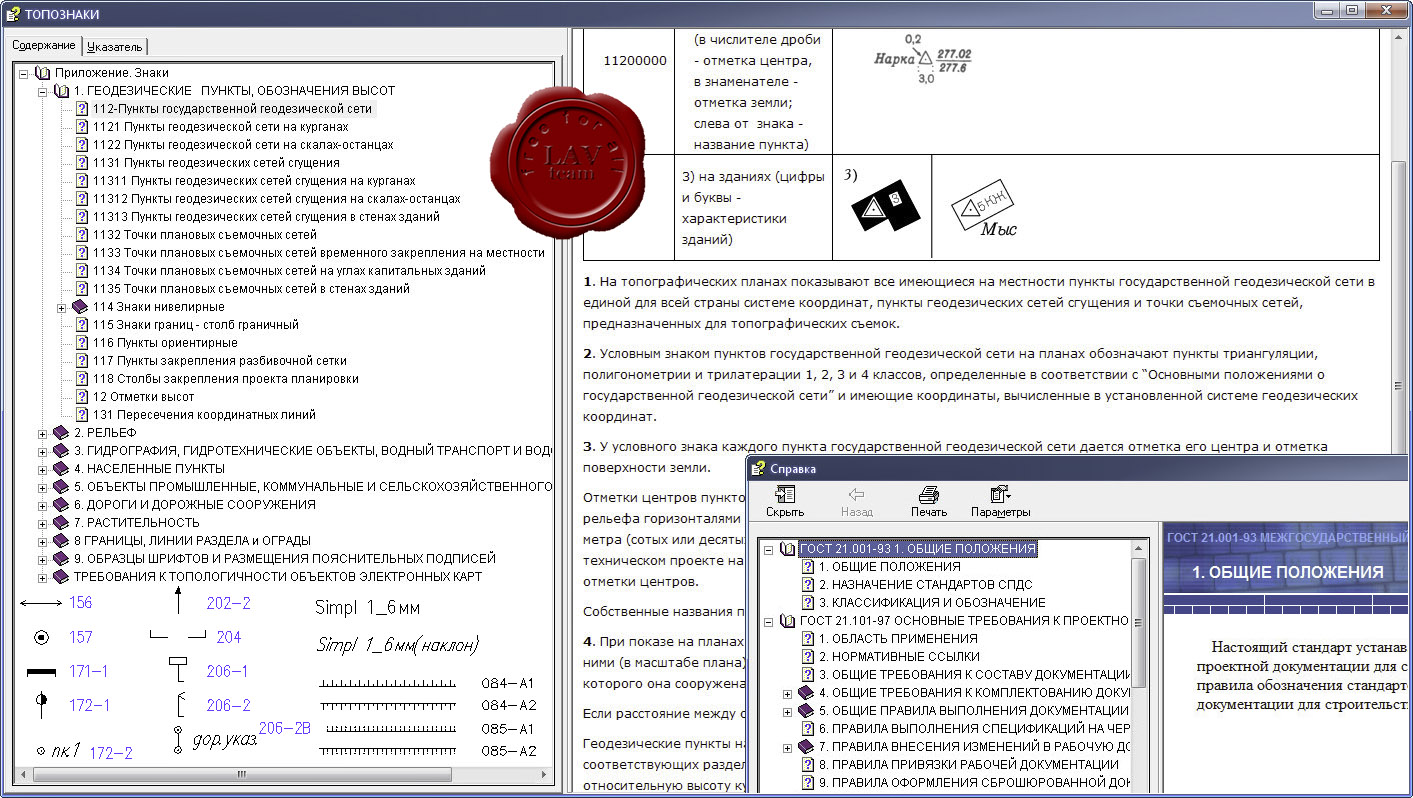
Task: Expand section 2. РЕЛЬЕФ
Action: pyautogui.click(x=43, y=433)
